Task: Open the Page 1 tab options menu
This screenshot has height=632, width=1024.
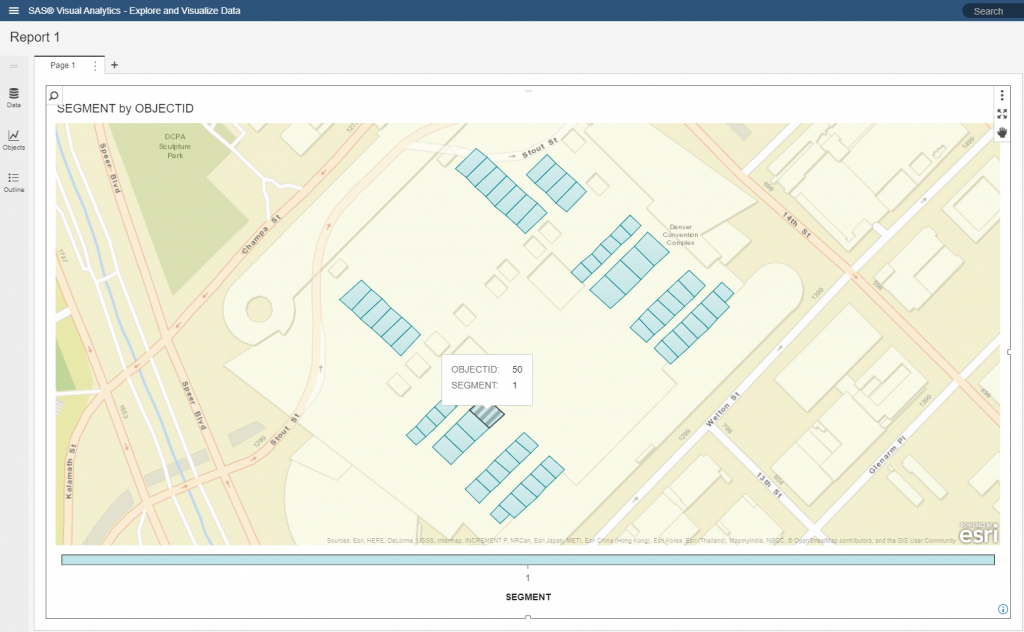Action: pos(93,64)
